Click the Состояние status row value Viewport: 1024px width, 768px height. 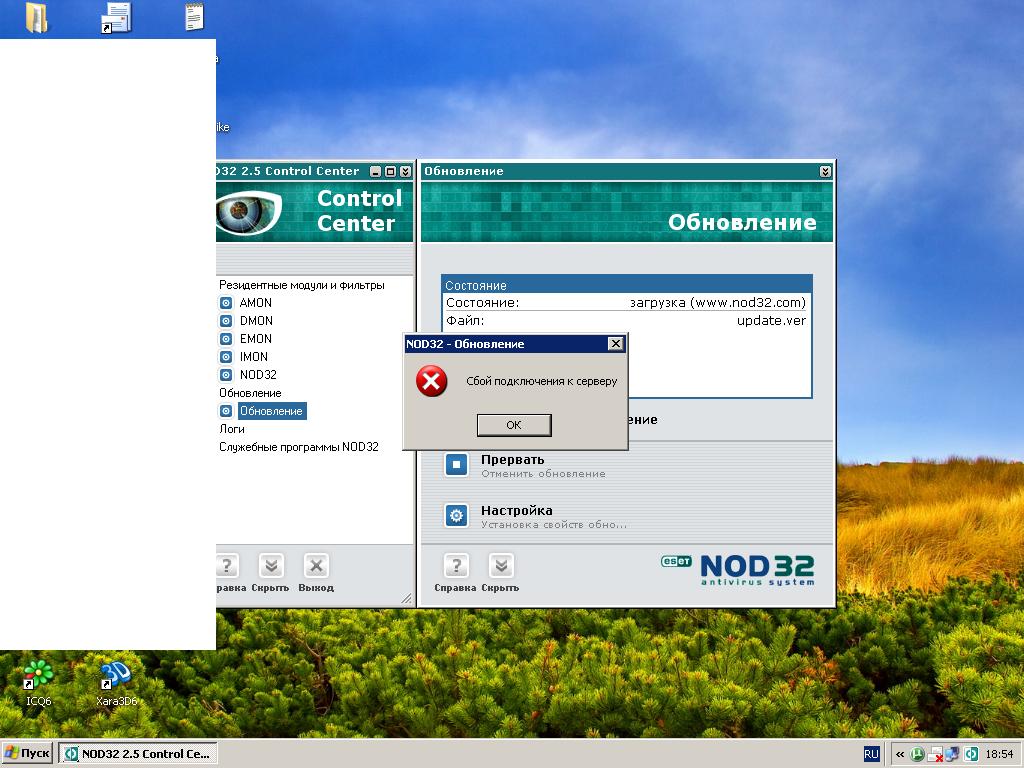tap(718, 302)
